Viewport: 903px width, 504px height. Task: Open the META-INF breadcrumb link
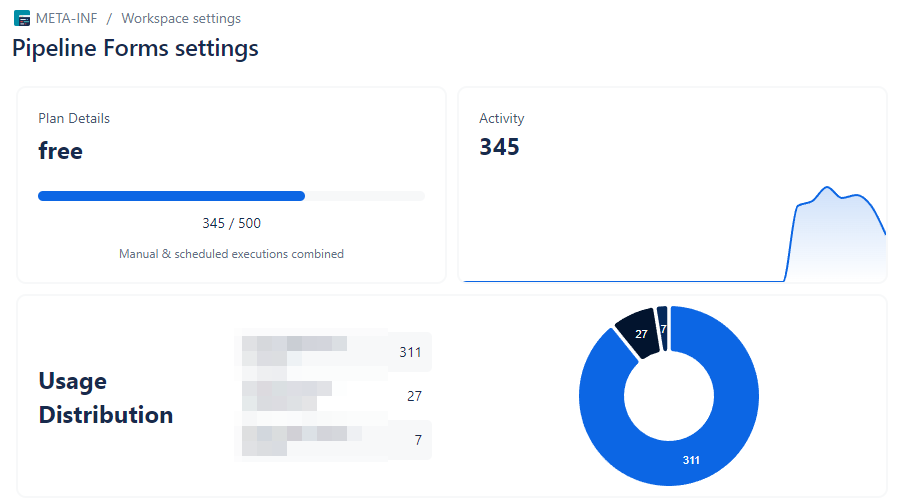point(65,18)
